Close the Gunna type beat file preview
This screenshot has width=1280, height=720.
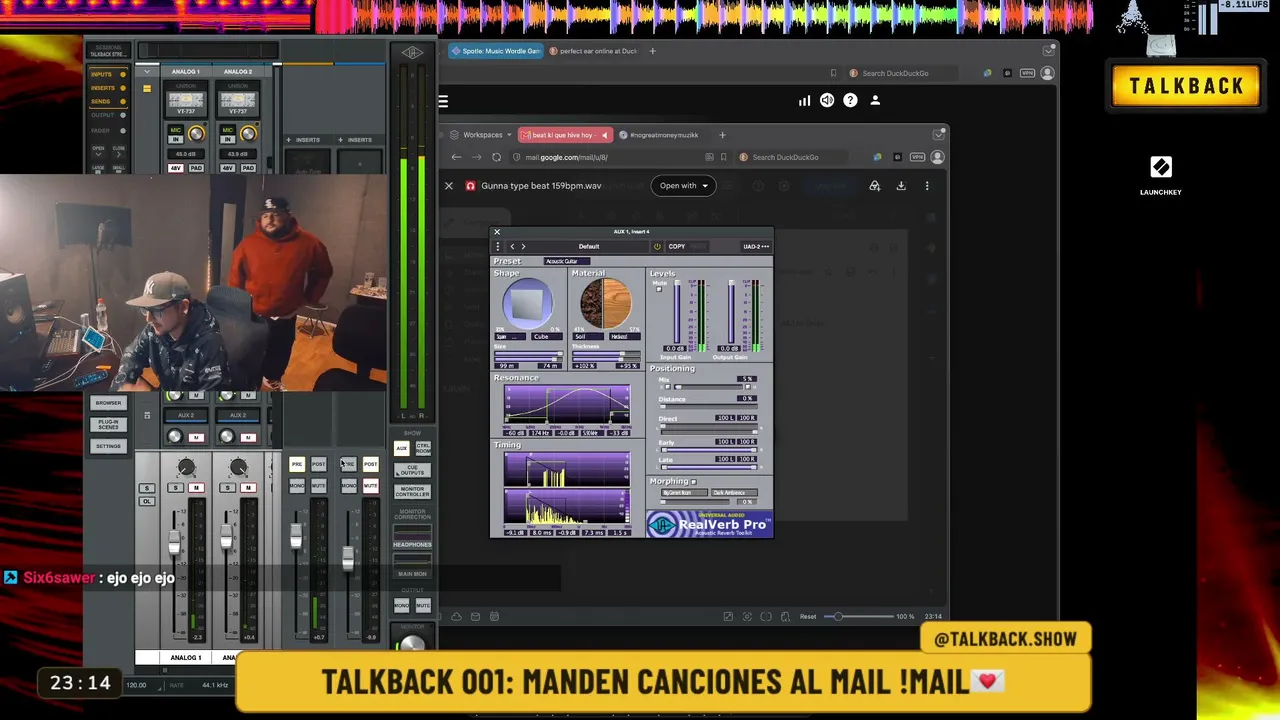(449, 186)
